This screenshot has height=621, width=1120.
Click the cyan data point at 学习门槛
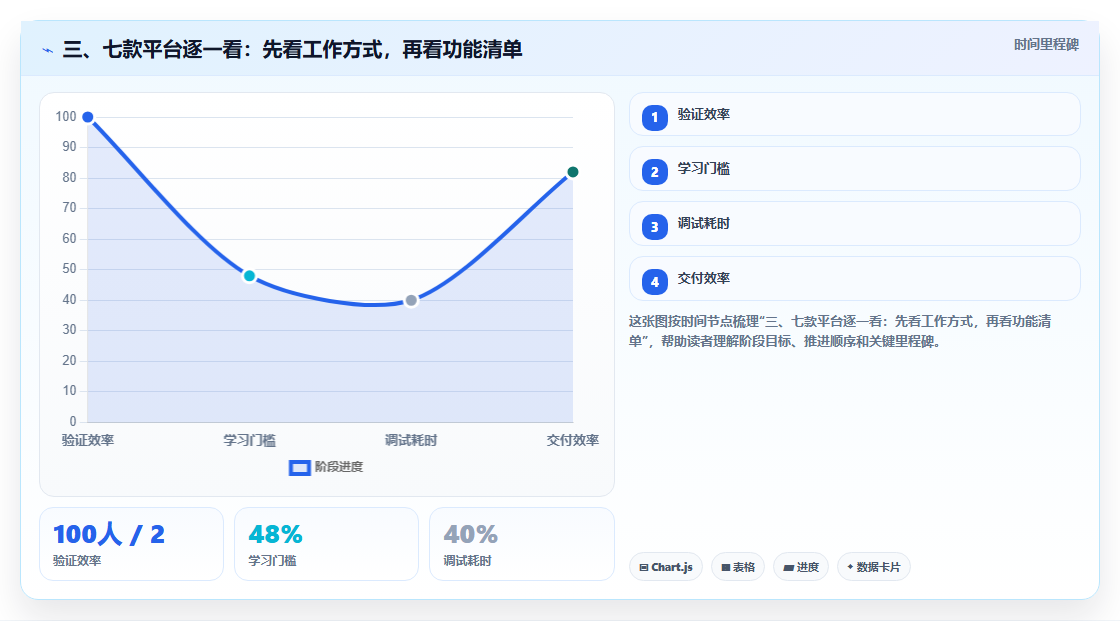[x=249, y=276]
